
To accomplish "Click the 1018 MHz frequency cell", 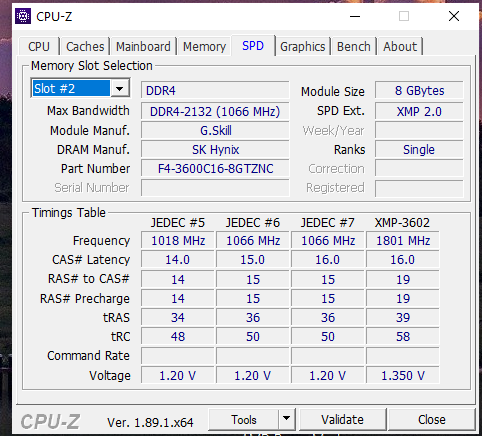I will tap(178, 240).
